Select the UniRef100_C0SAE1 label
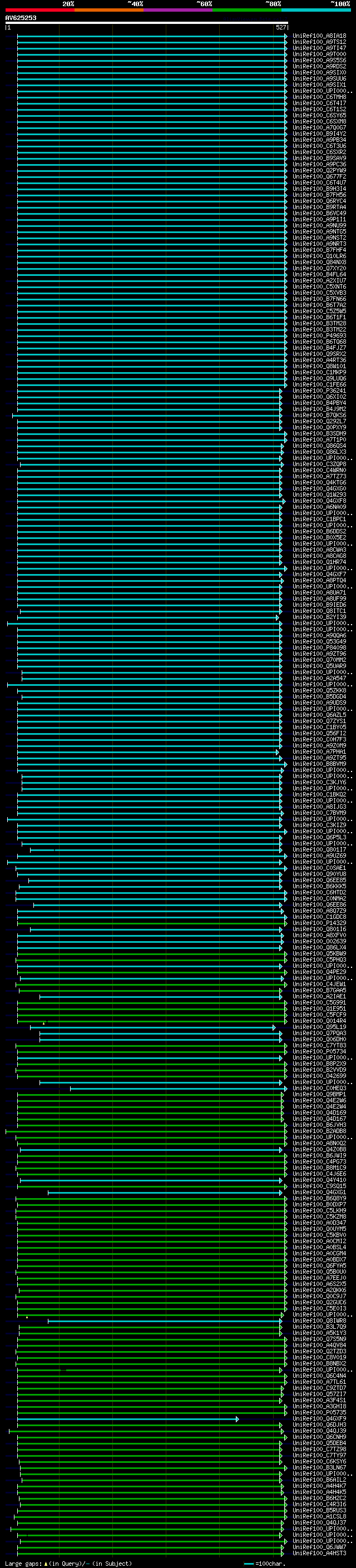 point(319,868)
